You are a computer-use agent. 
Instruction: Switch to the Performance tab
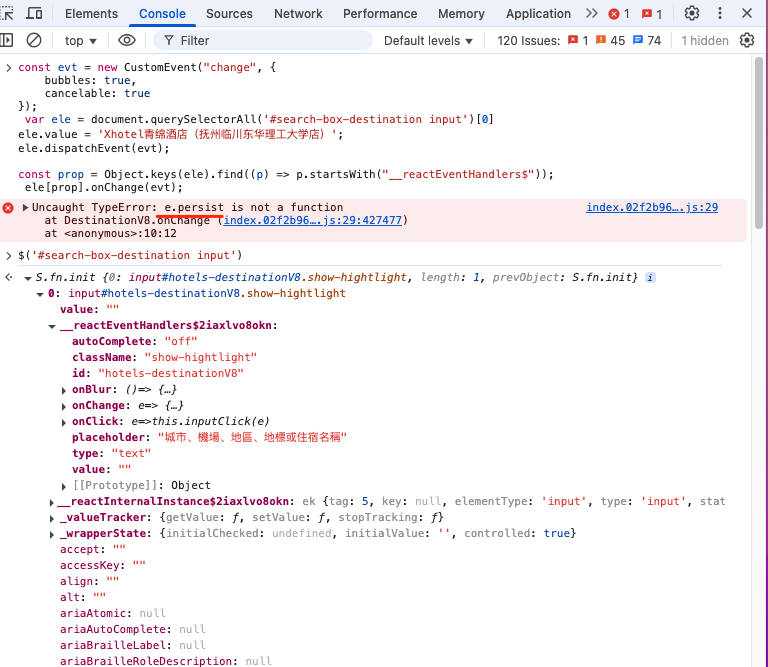pos(380,14)
